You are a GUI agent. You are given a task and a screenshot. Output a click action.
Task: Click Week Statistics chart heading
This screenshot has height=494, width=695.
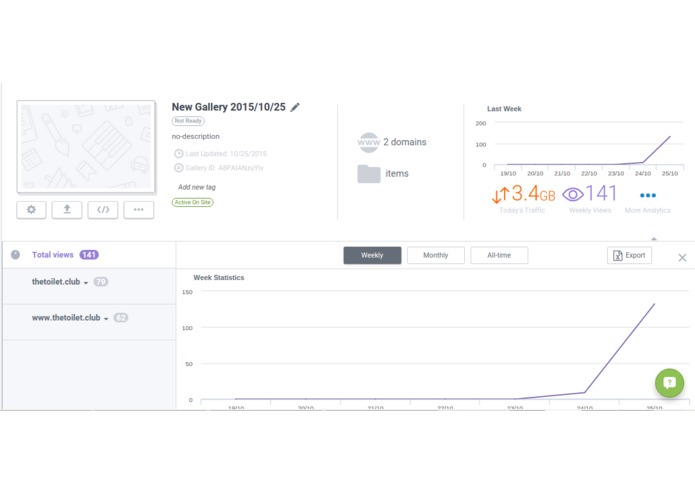(219, 278)
